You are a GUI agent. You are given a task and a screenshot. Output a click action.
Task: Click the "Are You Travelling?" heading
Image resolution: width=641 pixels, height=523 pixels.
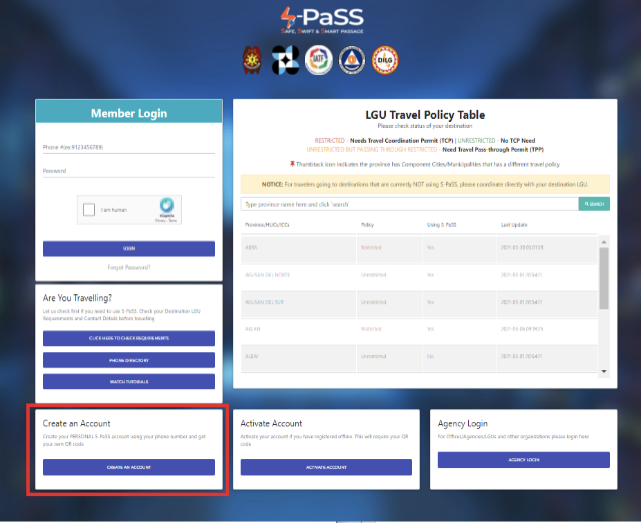tap(77, 298)
